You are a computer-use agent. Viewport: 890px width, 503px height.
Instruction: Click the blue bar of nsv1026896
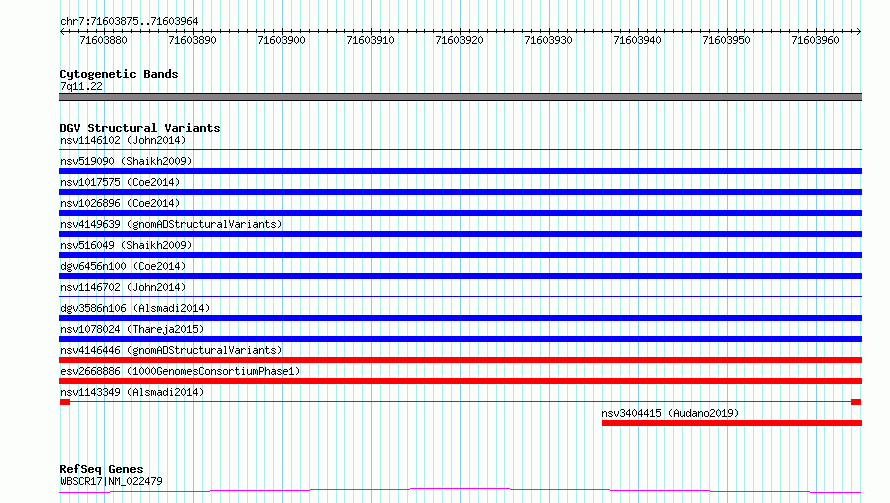[460, 213]
